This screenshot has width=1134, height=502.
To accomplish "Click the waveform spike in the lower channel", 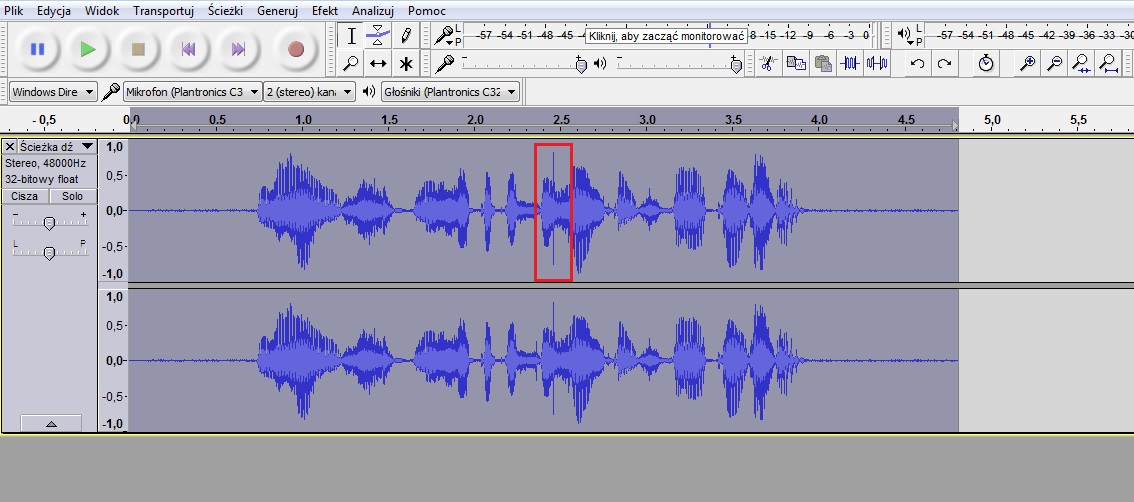I will (553, 358).
